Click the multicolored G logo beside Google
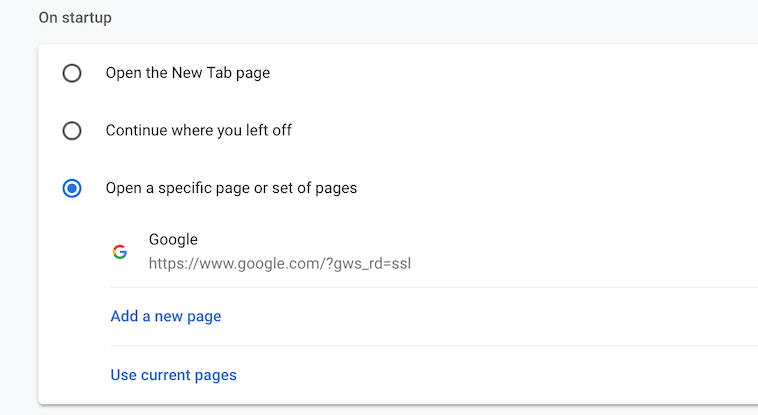This screenshot has width=758, height=415. [x=120, y=252]
